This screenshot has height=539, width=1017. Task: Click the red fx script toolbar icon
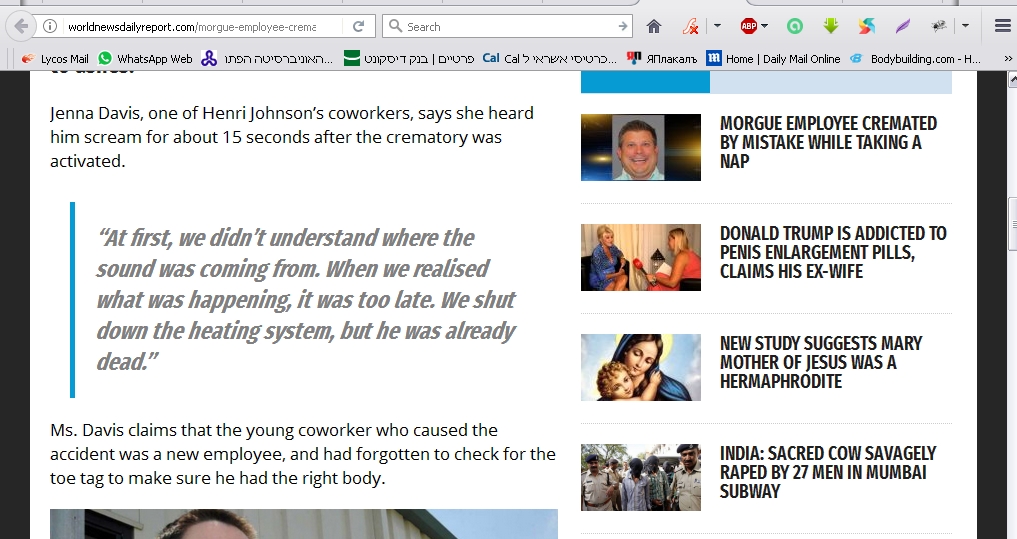click(690, 27)
